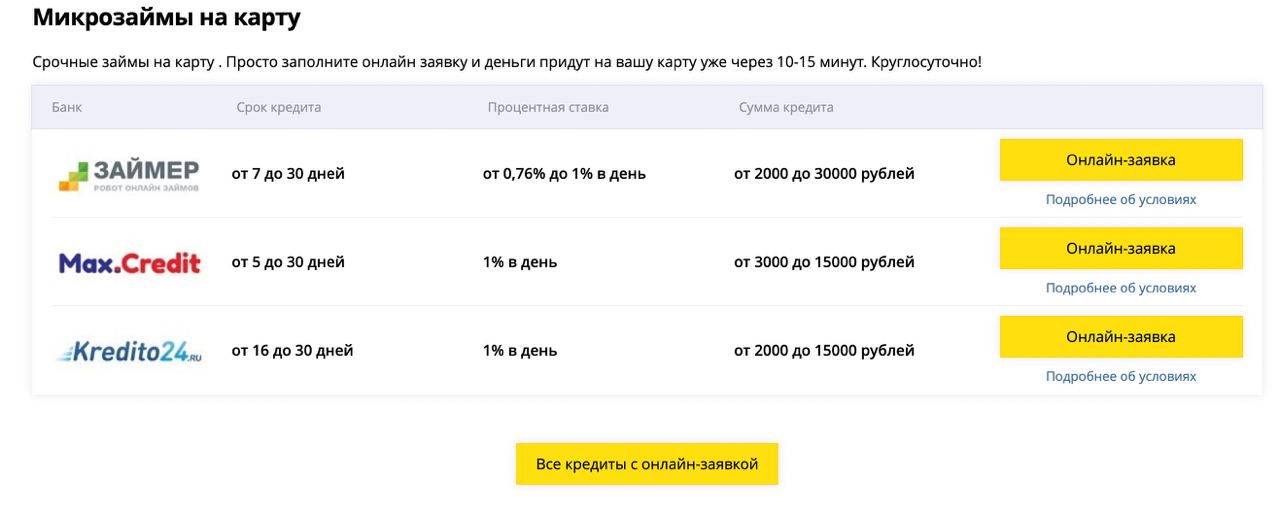Apply online for Max.Credit loan
Image resolution: width=1280 pixels, height=515 pixels.
coord(1121,248)
